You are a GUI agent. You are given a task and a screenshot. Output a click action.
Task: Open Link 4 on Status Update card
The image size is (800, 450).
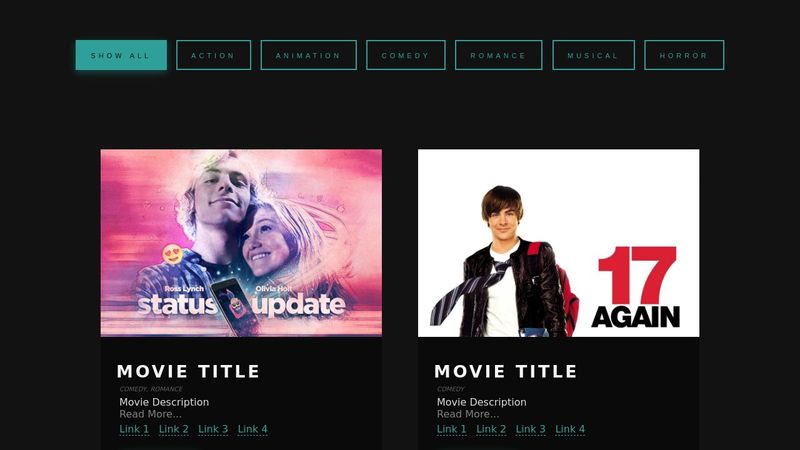coord(253,429)
